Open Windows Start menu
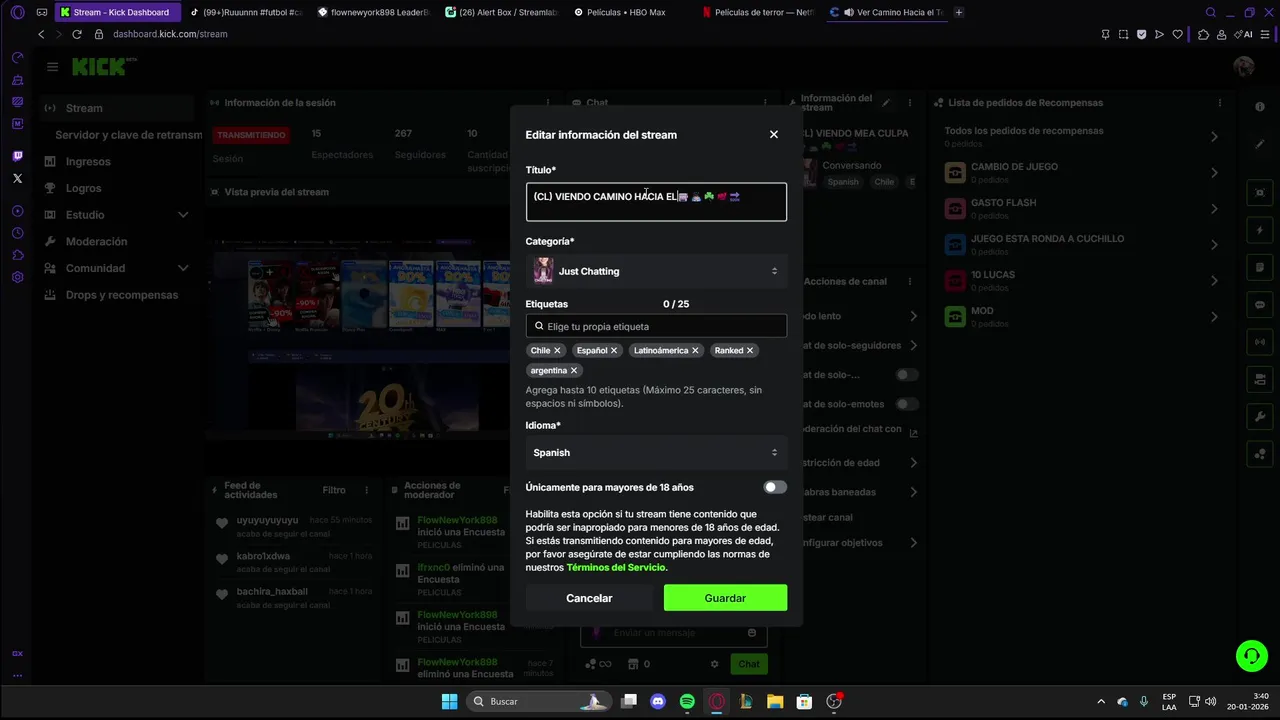This screenshot has height=720, width=1280. [449, 702]
